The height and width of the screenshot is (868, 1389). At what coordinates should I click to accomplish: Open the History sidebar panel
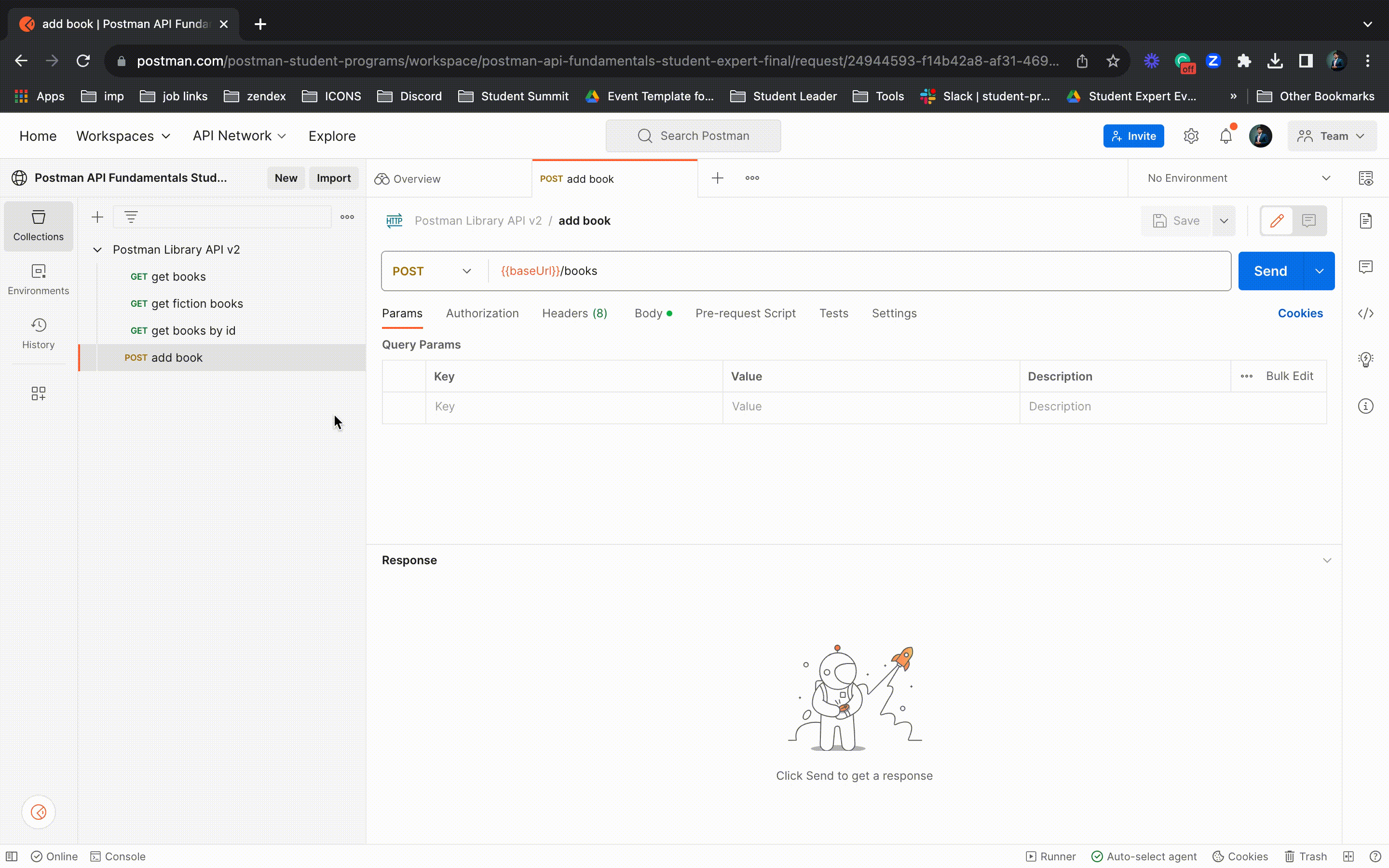[x=39, y=333]
